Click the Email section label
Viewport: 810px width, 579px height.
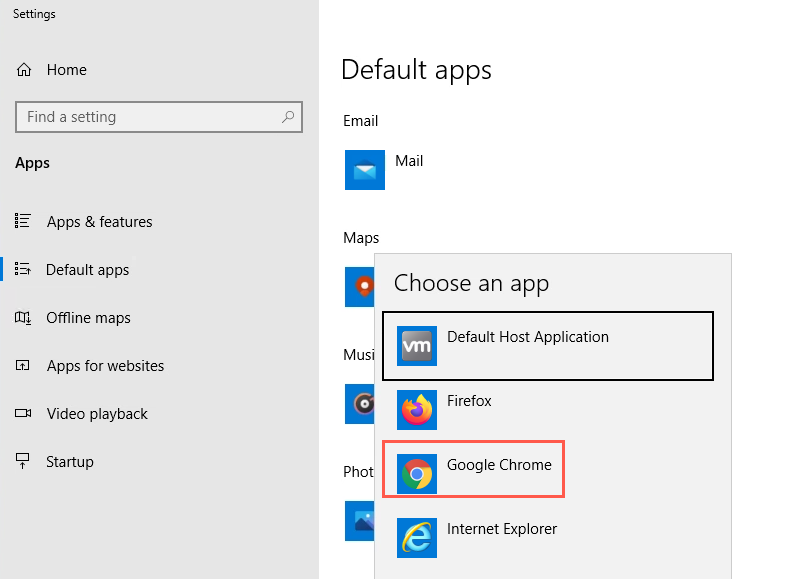click(x=361, y=121)
